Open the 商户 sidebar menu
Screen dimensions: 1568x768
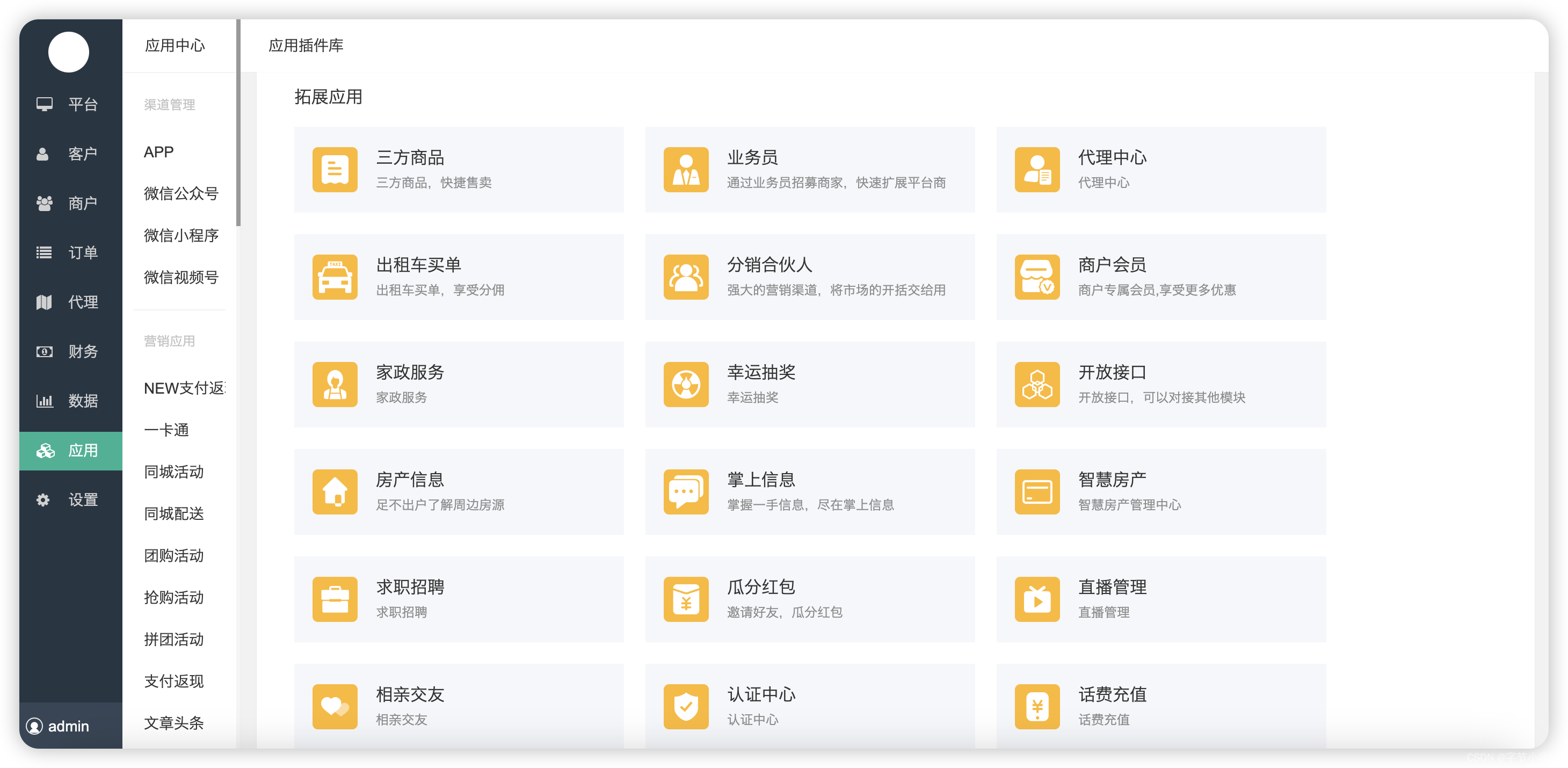click(70, 203)
